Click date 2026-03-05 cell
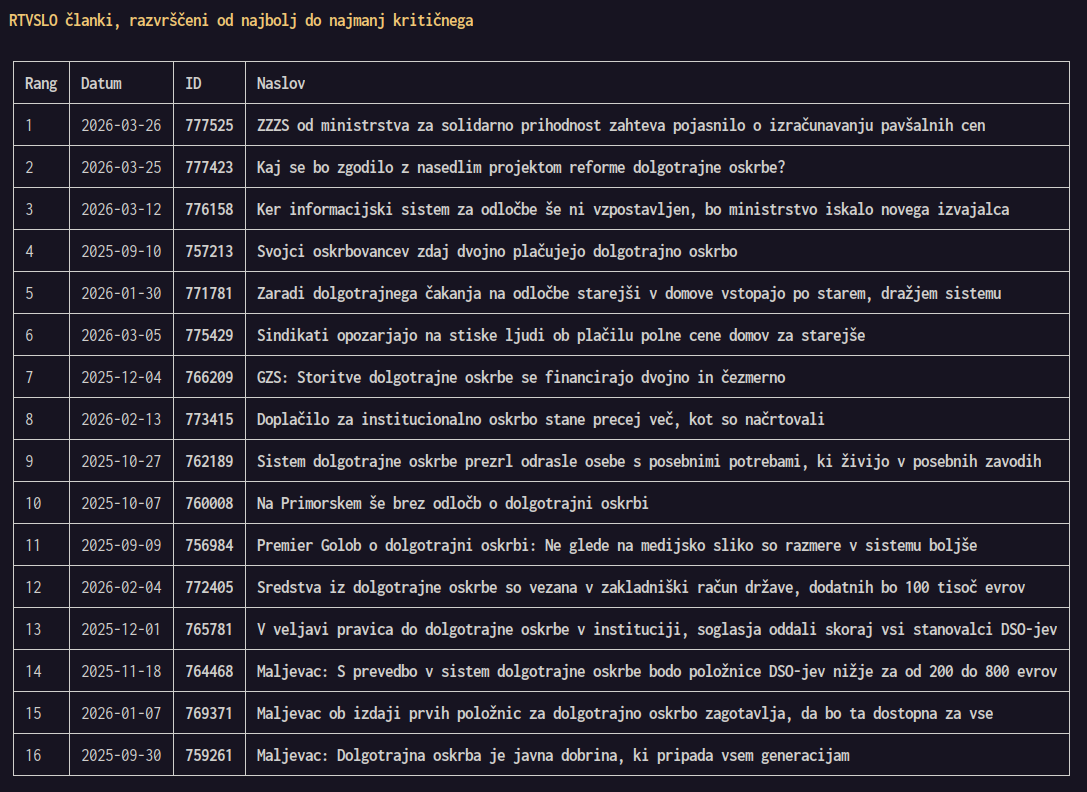The height and width of the screenshot is (792, 1087). [x=121, y=336]
